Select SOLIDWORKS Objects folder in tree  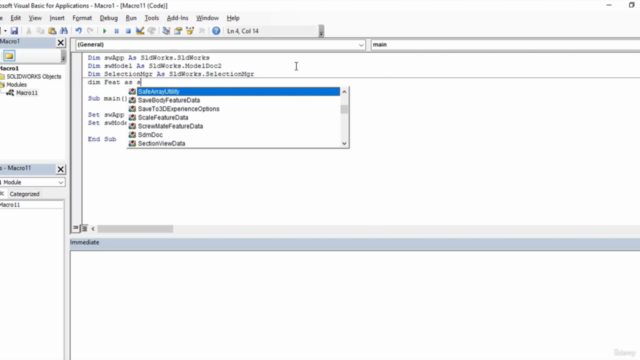[33, 76]
